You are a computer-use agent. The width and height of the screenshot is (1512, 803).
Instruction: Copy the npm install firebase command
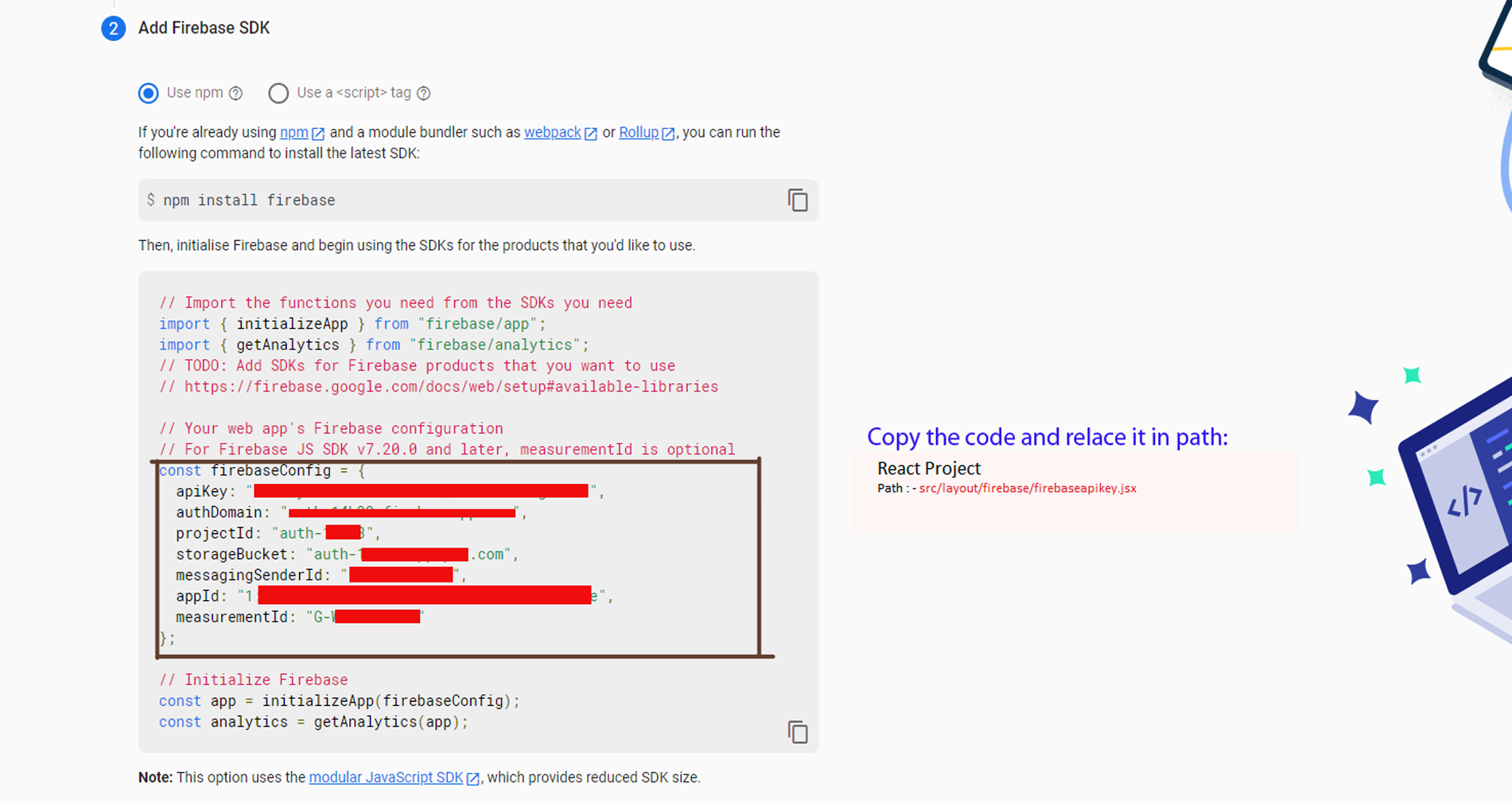(798, 200)
